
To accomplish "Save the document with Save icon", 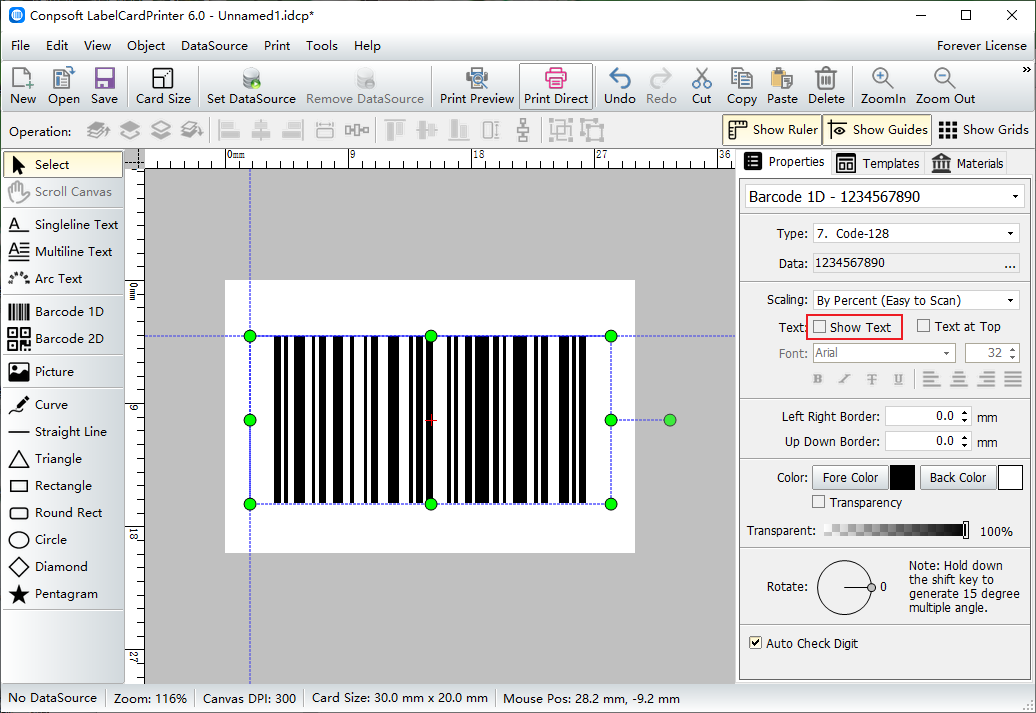I will [x=104, y=86].
